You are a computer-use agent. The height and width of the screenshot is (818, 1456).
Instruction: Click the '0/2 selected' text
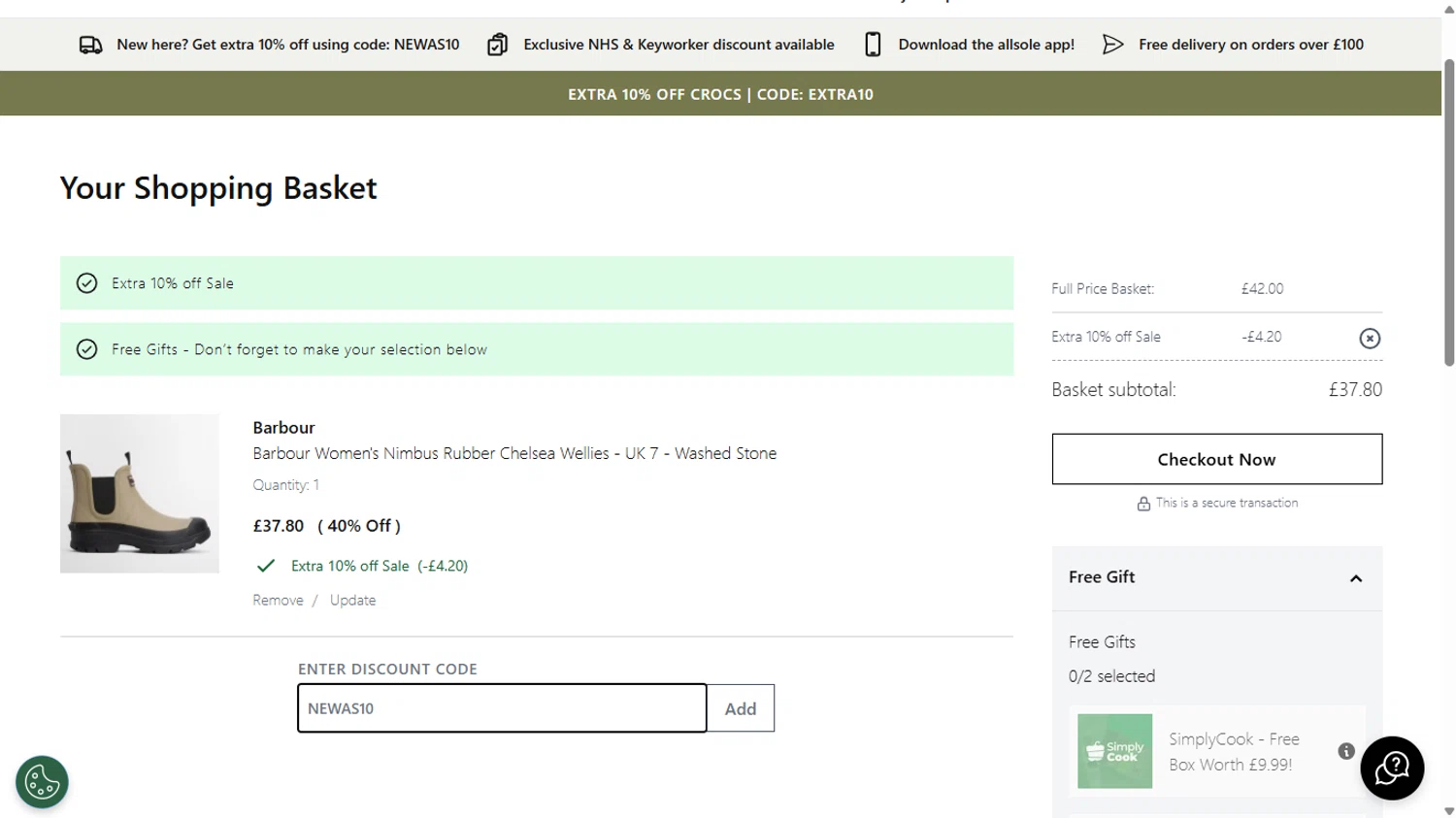tap(1111, 676)
